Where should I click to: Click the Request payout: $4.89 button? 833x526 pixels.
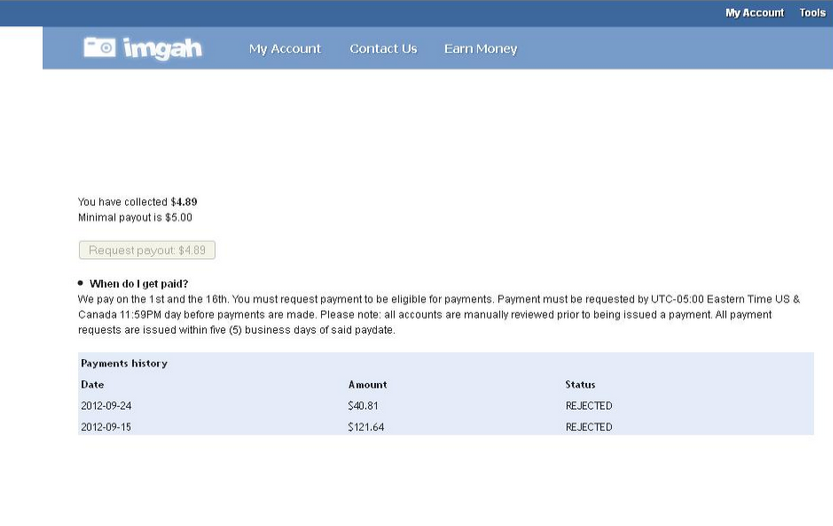tap(147, 250)
